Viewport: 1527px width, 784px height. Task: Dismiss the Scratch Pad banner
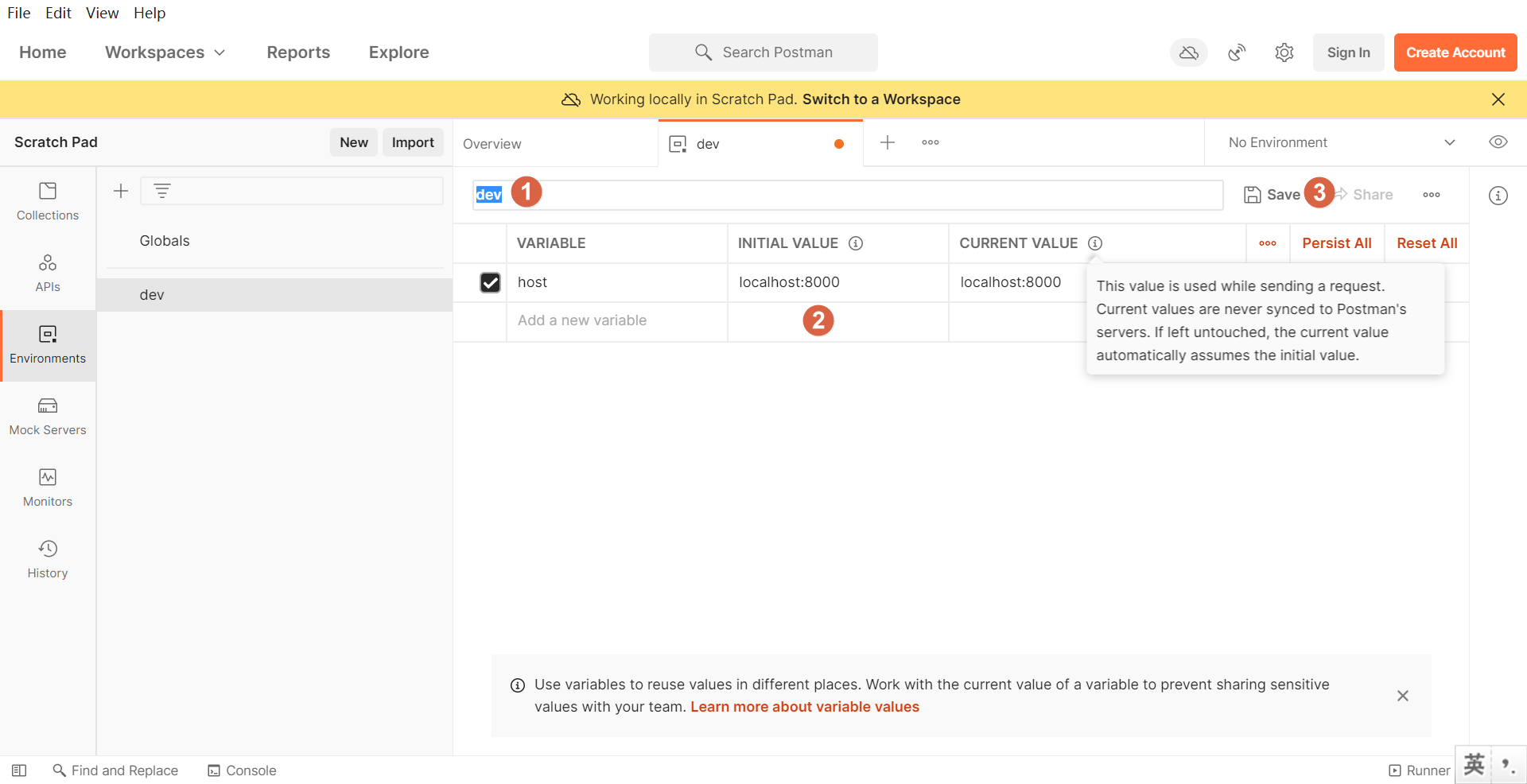[1498, 99]
